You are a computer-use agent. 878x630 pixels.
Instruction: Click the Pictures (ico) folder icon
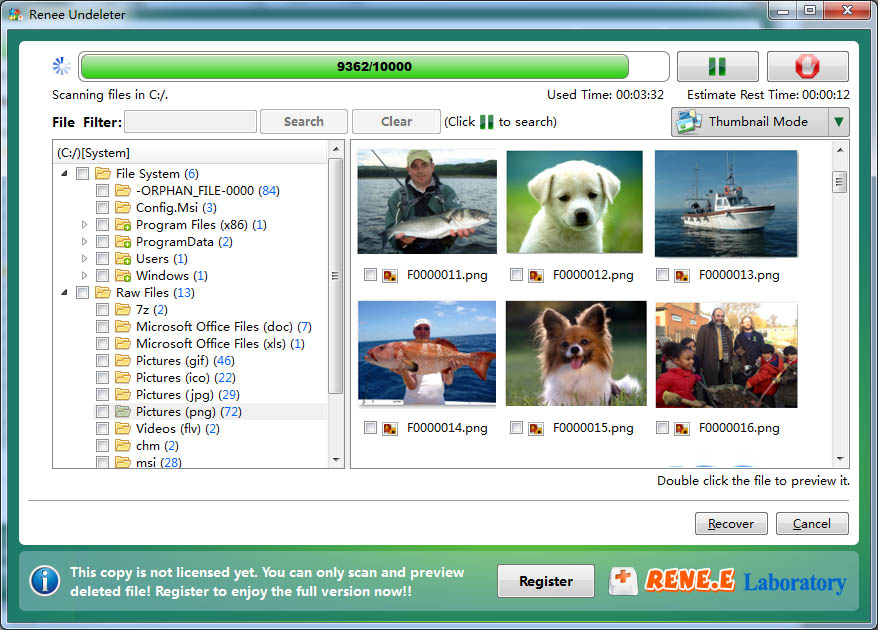coord(123,377)
